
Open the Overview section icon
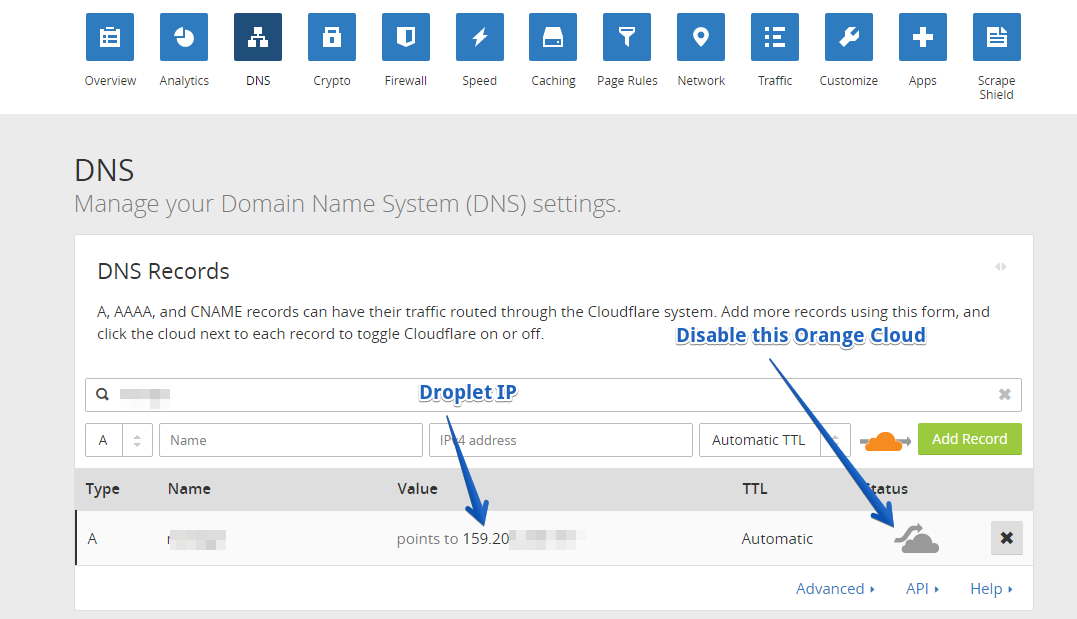(110, 37)
